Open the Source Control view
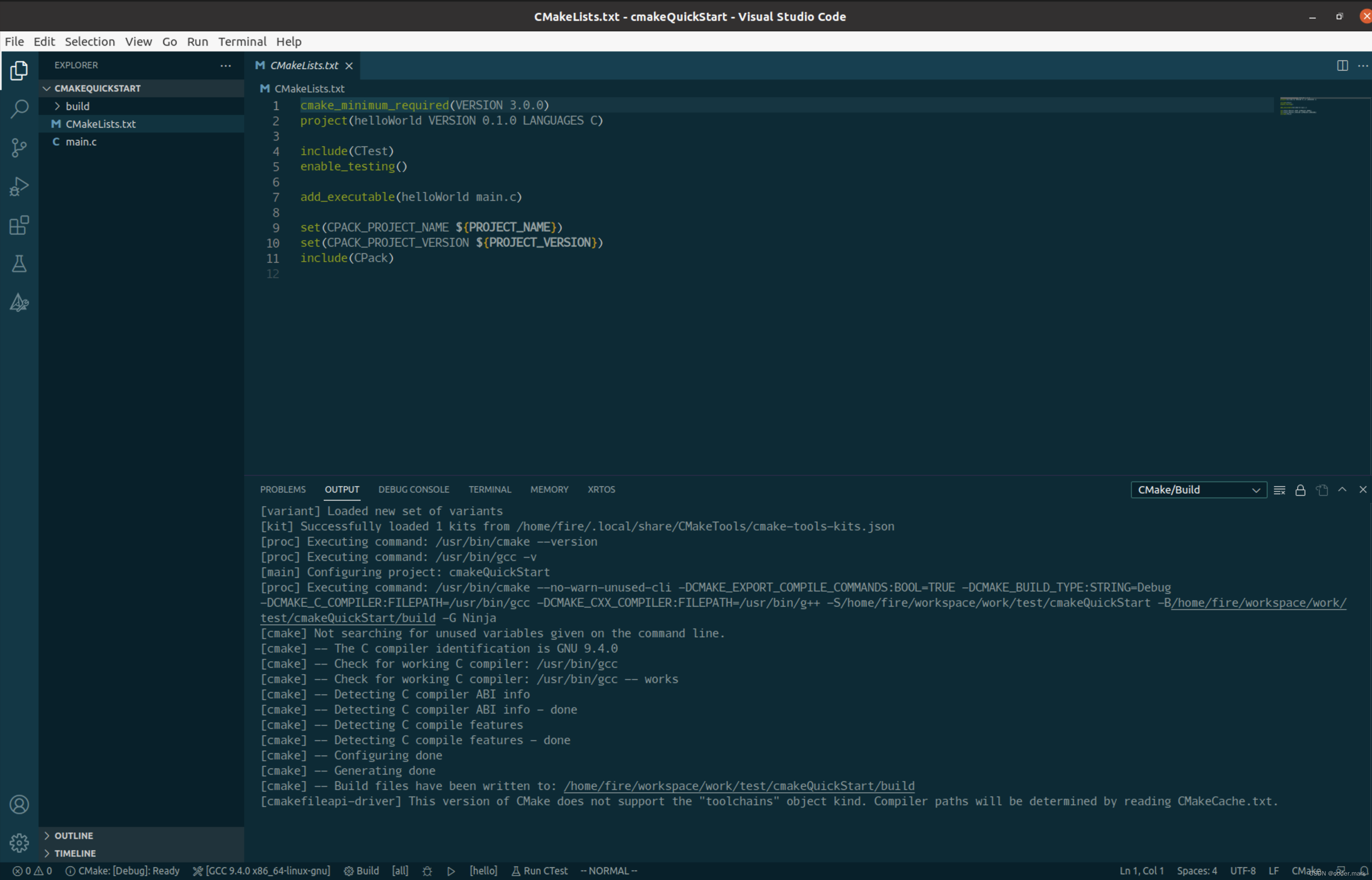Screen dimensions: 1372x880 [19, 147]
